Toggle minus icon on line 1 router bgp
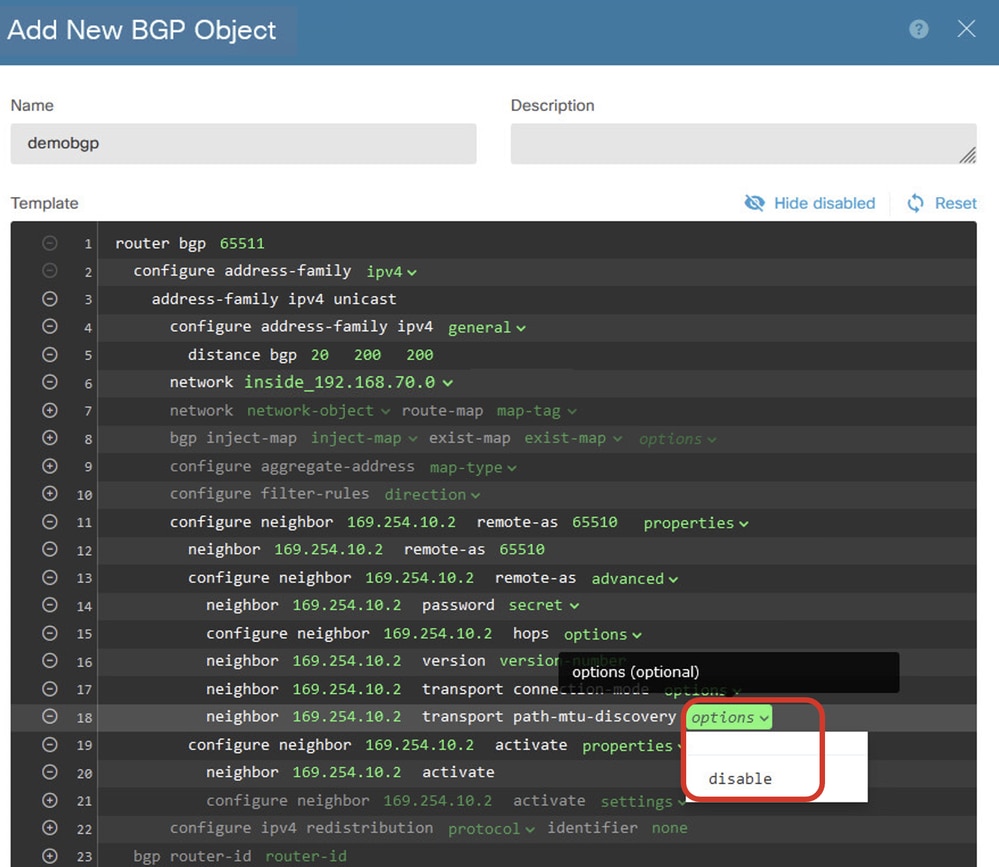Viewport: 999px width, 867px height. click(50, 243)
